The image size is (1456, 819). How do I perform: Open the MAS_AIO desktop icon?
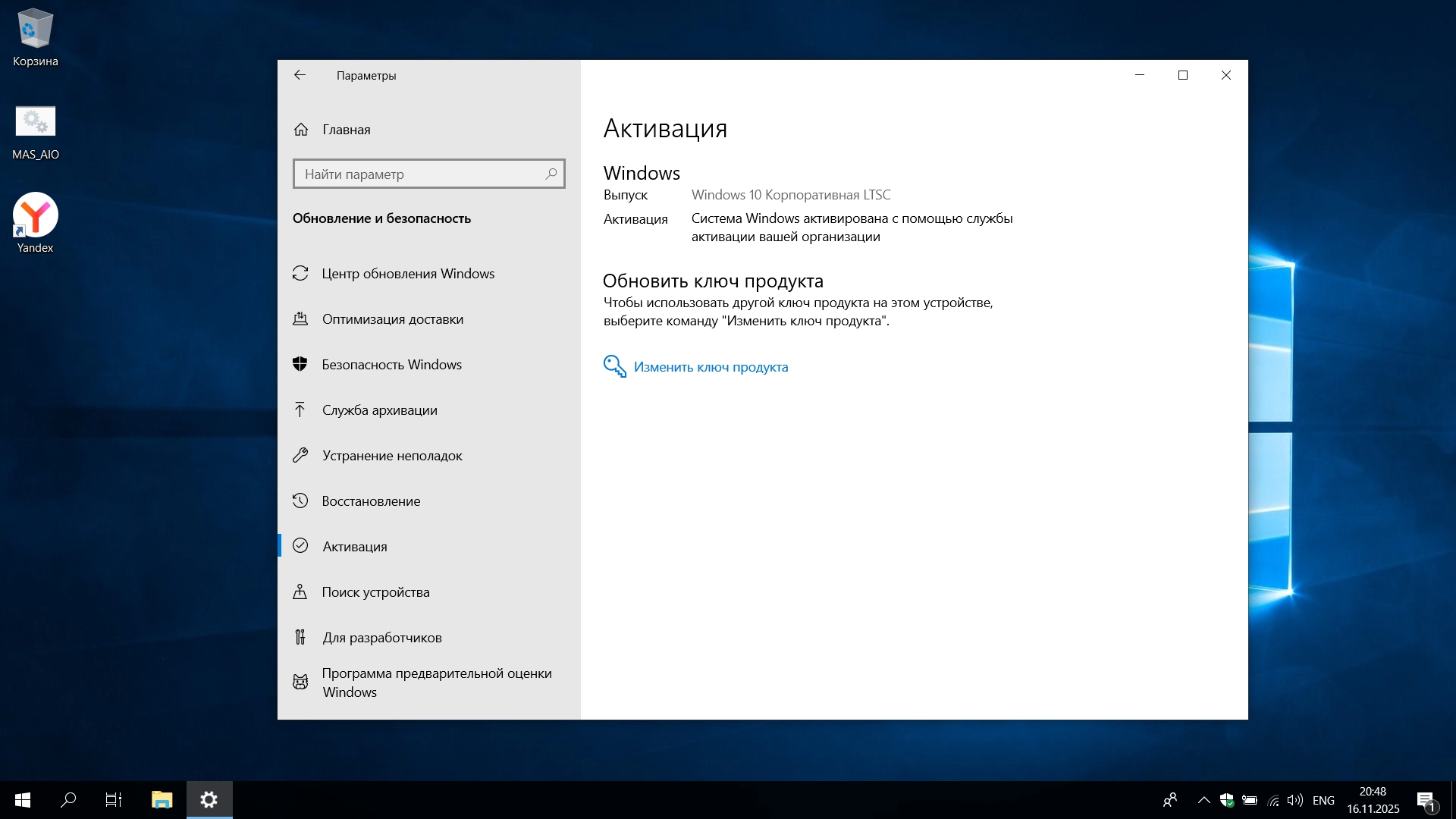tap(36, 124)
